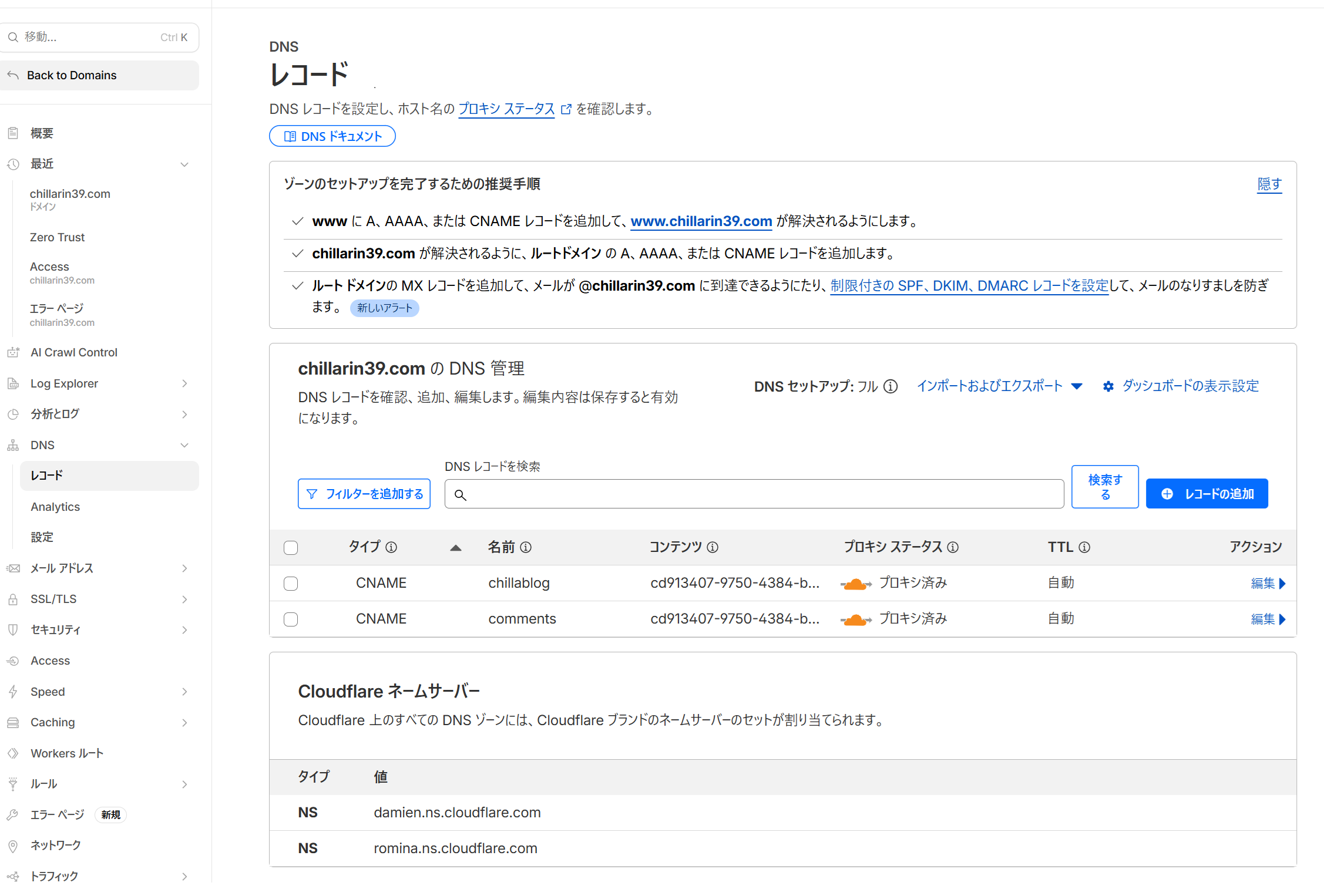Expand the Caching submenu
The image size is (1324, 896).
click(x=184, y=723)
